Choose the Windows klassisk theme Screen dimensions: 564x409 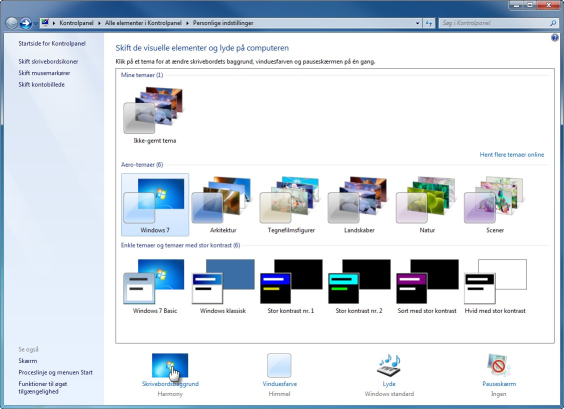tap(223, 286)
